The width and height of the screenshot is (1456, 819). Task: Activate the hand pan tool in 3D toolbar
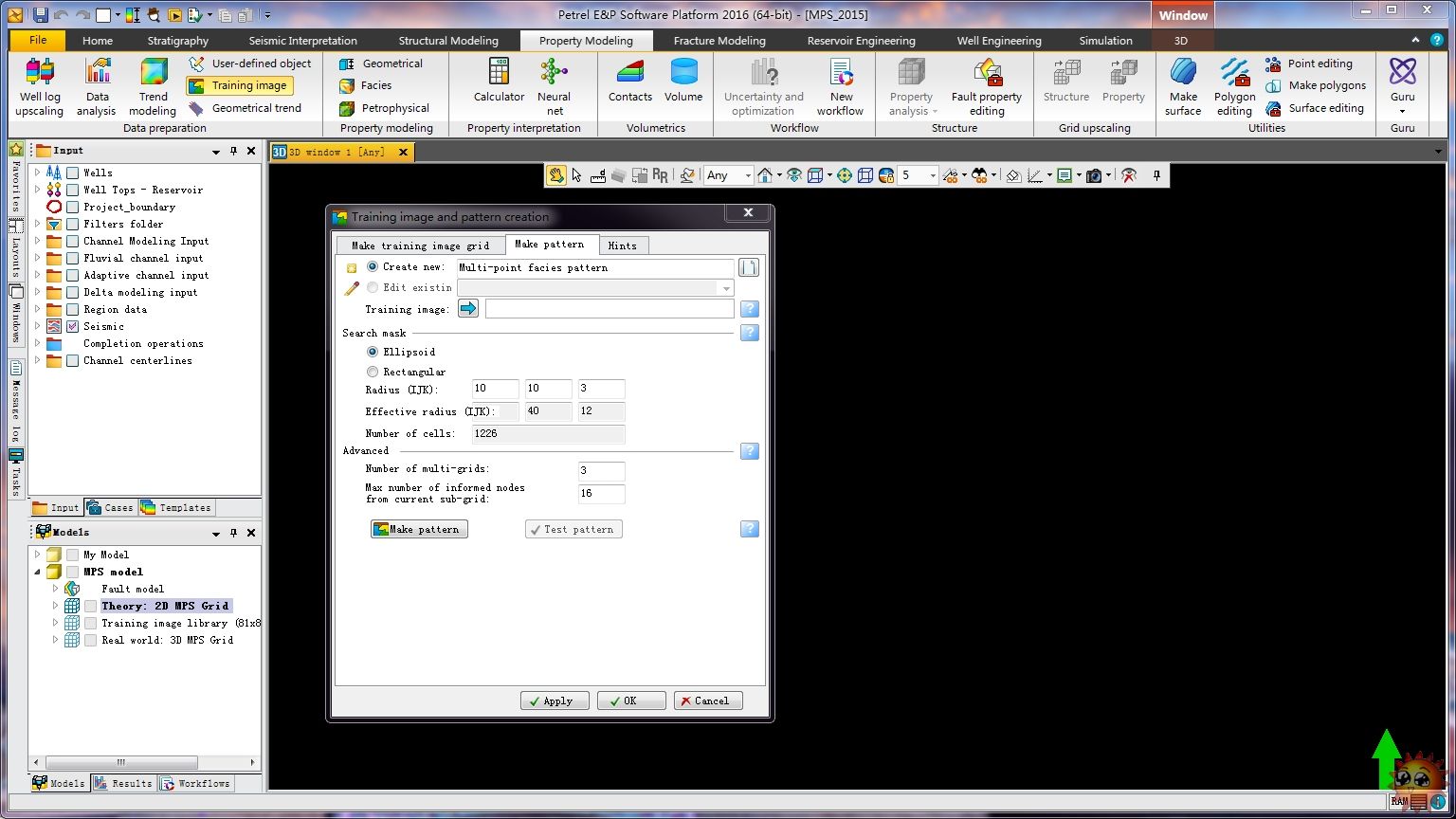[555, 175]
